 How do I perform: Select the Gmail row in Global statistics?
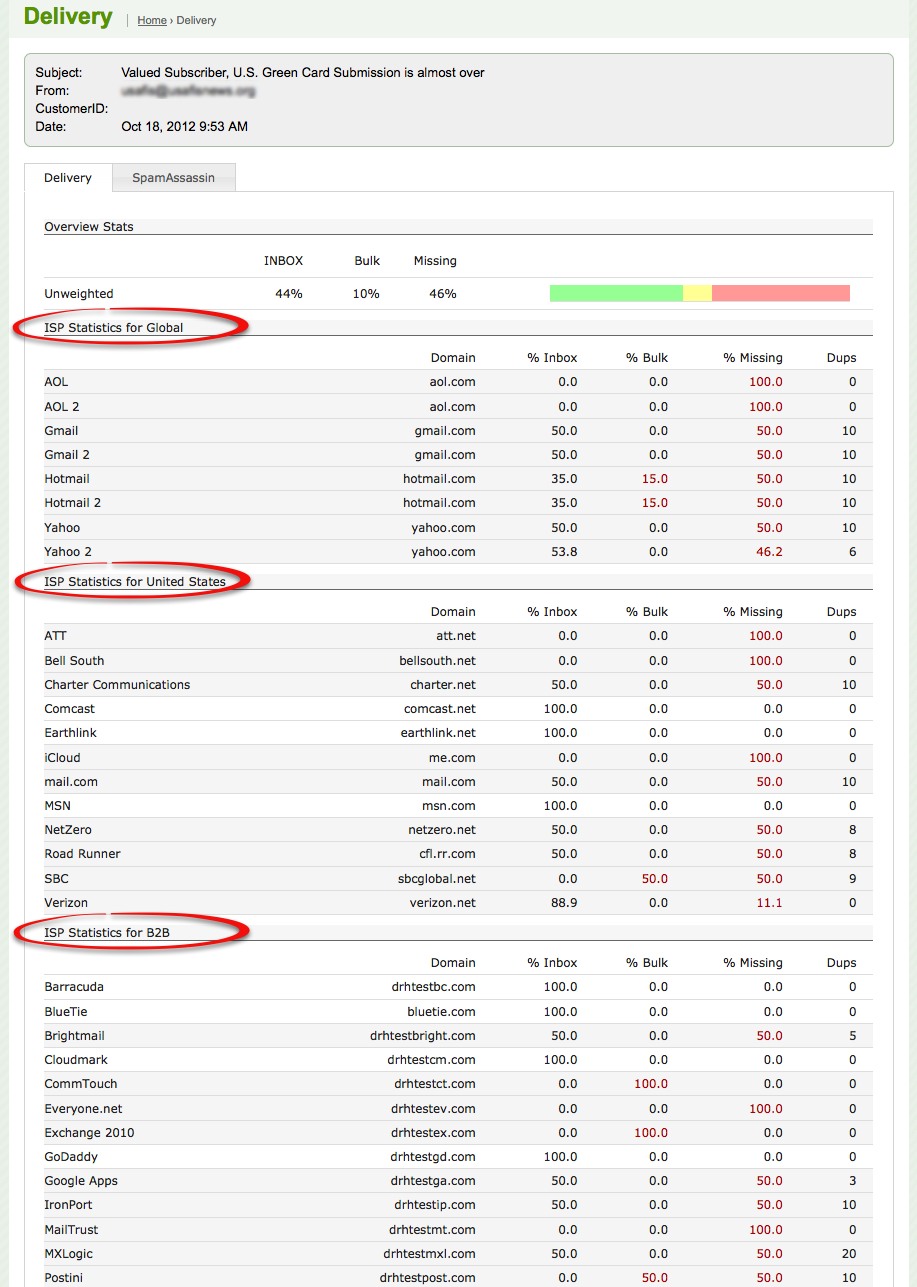pos(61,431)
